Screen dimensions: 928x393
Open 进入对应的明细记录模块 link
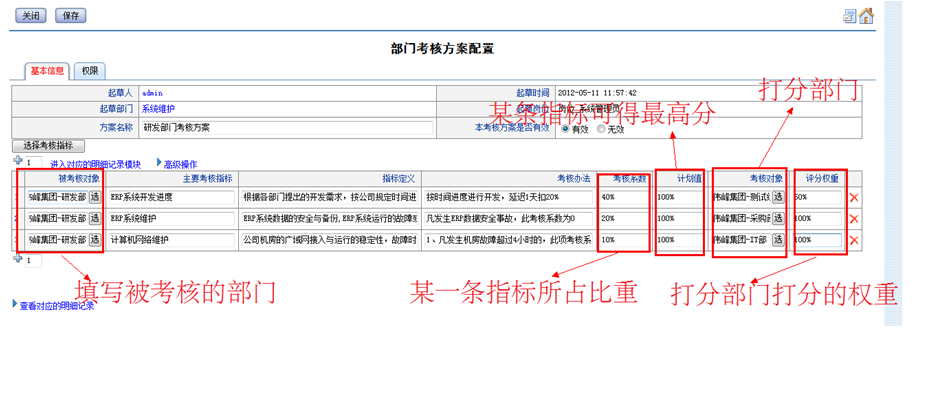[x=95, y=165]
